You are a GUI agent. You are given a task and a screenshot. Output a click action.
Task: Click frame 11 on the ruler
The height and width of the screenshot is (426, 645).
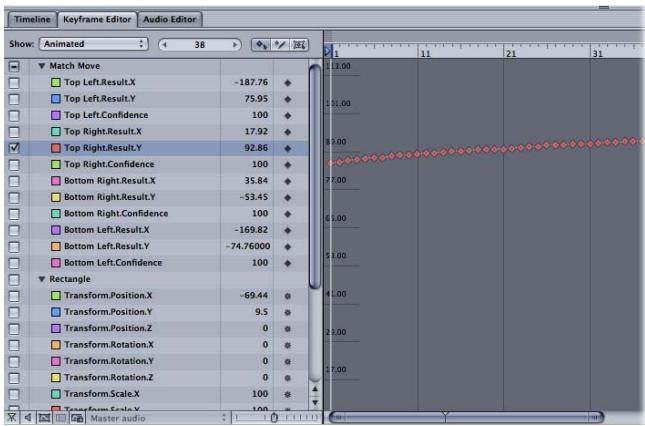point(425,53)
